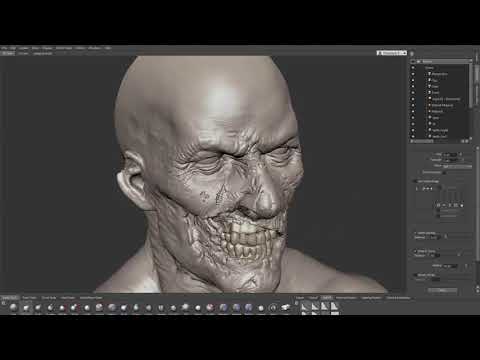Select the Smooth brush tool
The width and height of the screenshot is (480, 360).
26,308
